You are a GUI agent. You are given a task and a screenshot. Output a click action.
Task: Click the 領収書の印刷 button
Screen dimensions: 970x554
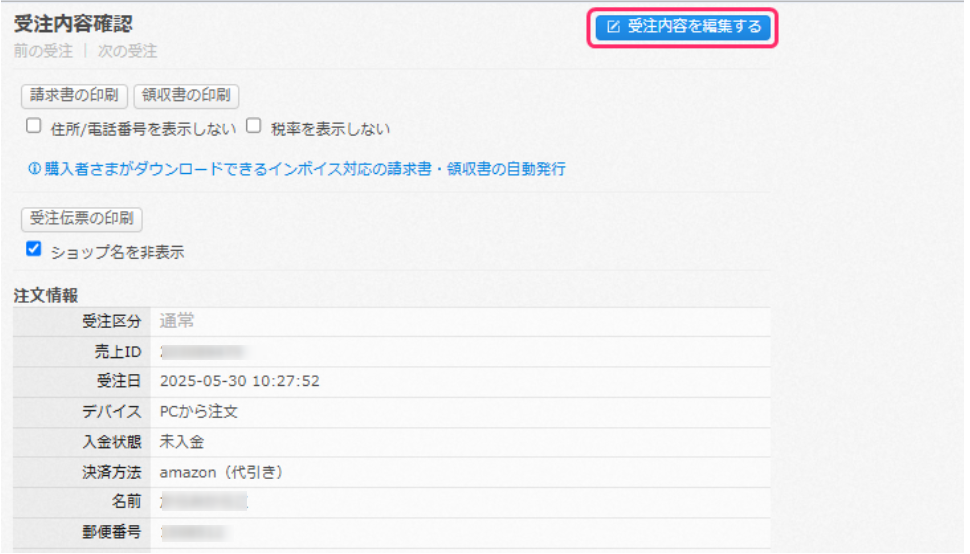coord(186,95)
